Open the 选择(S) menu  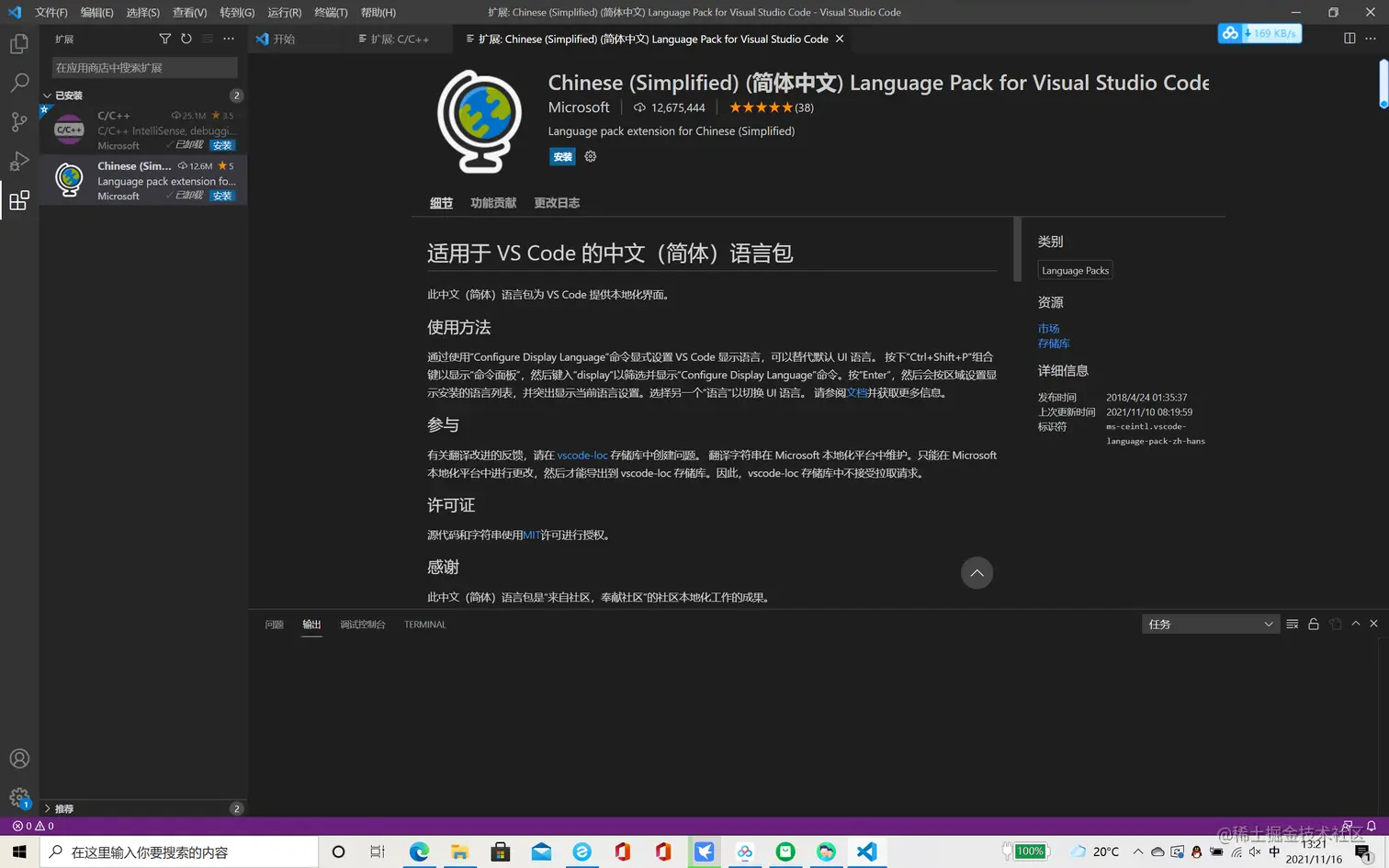tap(142, 12)
